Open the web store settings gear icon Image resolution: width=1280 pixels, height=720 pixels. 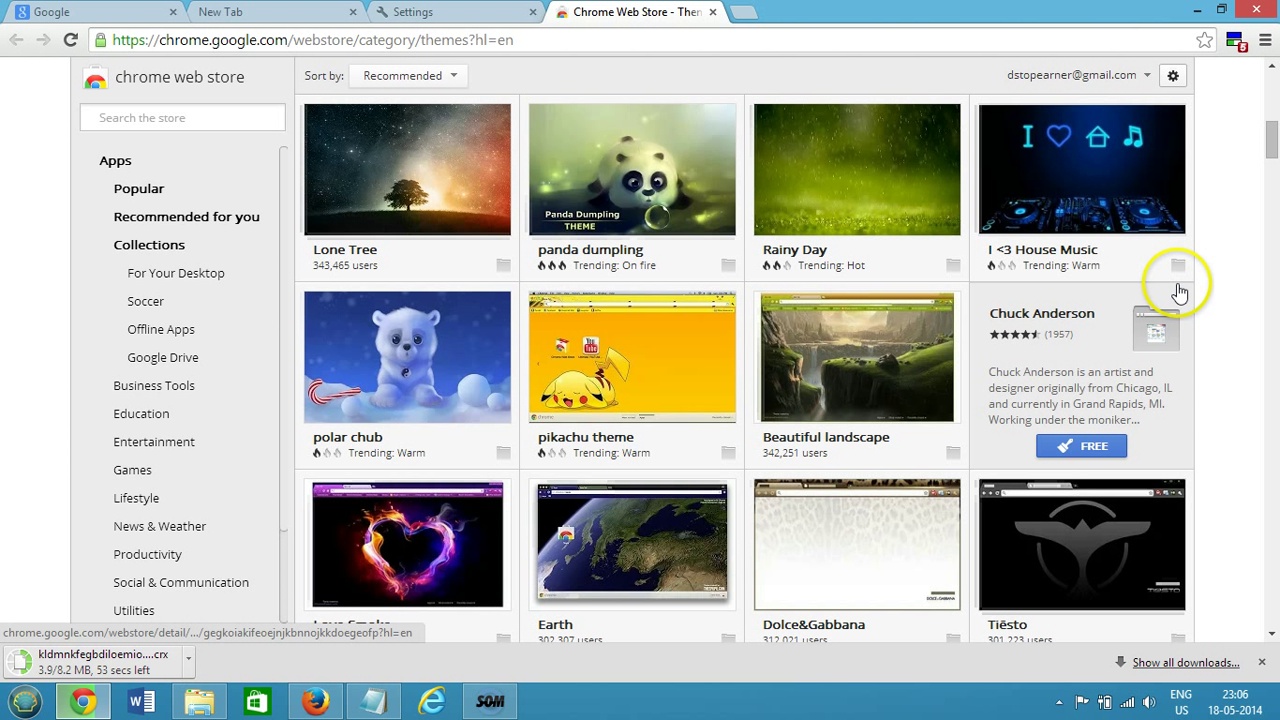(x=1173, y=76)
